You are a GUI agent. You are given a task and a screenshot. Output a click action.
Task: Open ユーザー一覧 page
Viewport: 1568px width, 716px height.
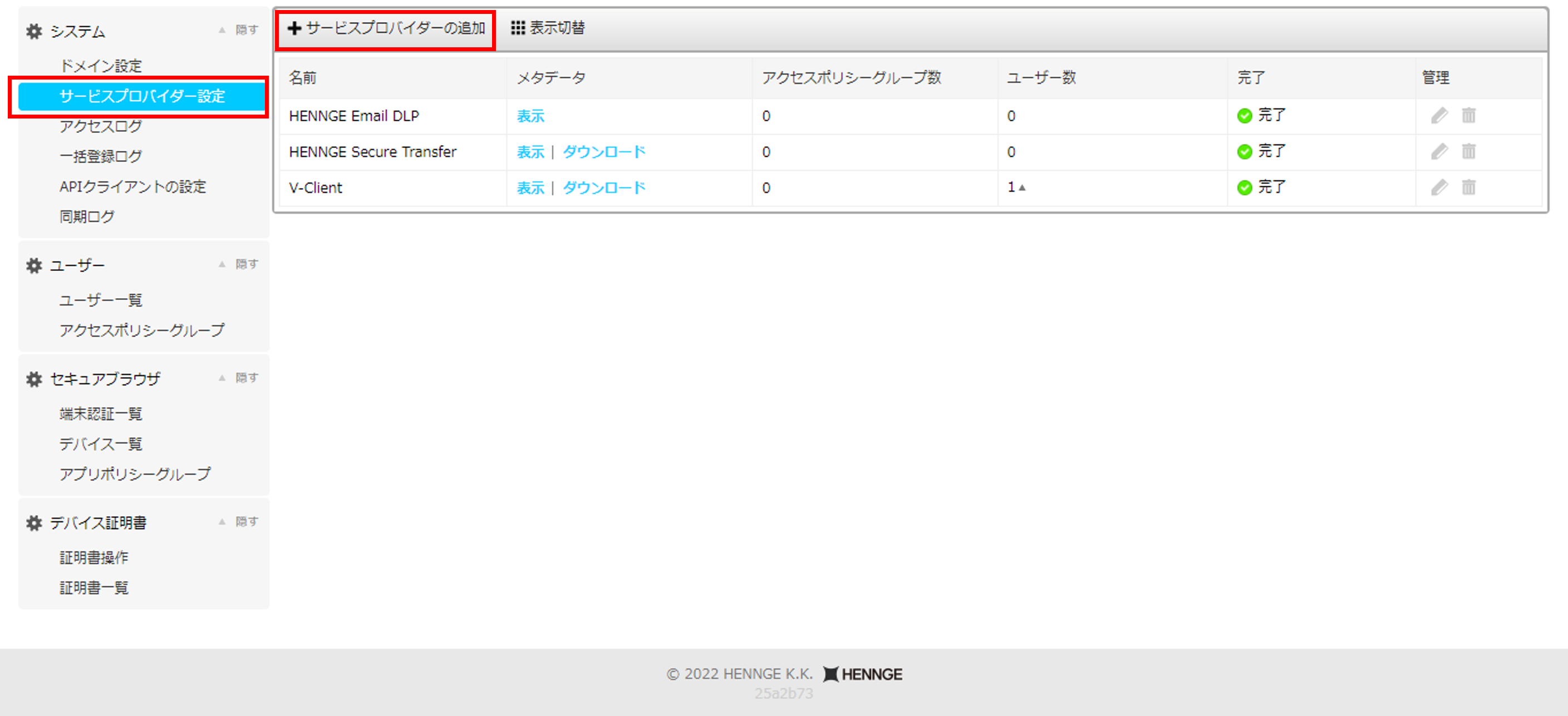coord(100,300)
